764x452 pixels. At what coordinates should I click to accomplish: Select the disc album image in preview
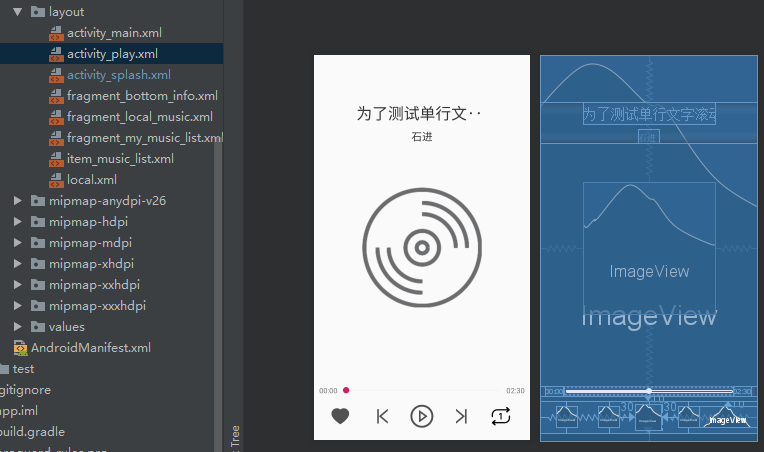click(422, 247)
